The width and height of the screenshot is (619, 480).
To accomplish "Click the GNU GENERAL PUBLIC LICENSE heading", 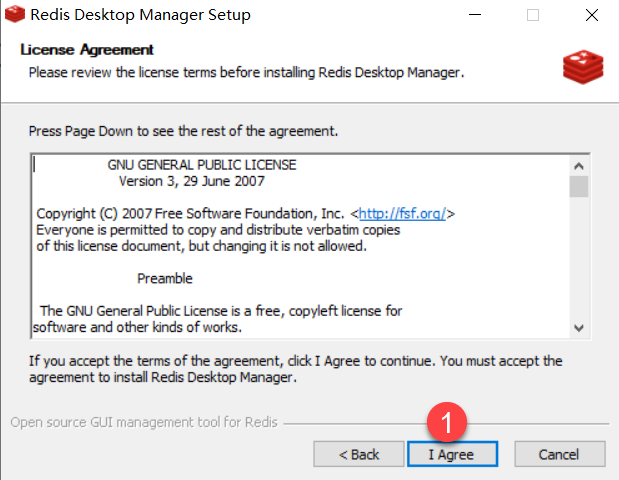I will (202, 165).
